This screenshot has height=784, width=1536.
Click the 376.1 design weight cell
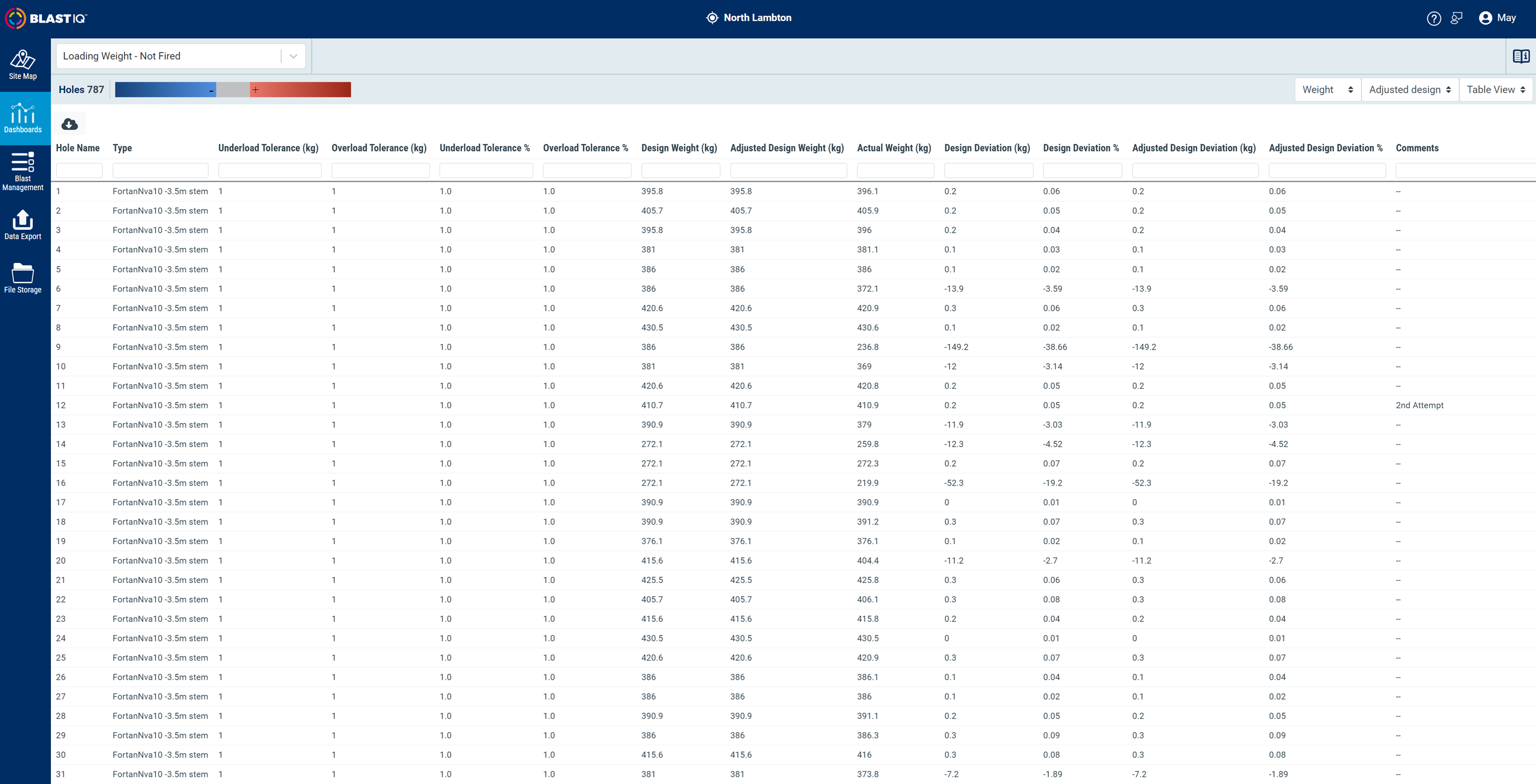click(x=652, y=541)
